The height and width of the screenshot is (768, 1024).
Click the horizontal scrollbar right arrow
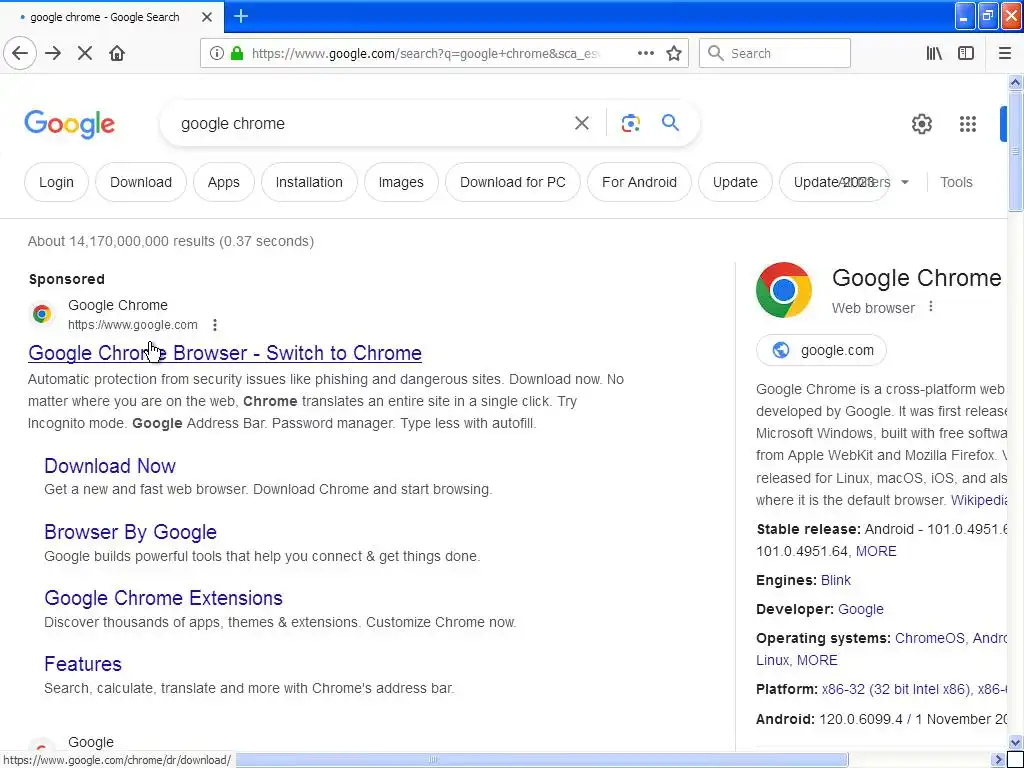pos(997,760)
